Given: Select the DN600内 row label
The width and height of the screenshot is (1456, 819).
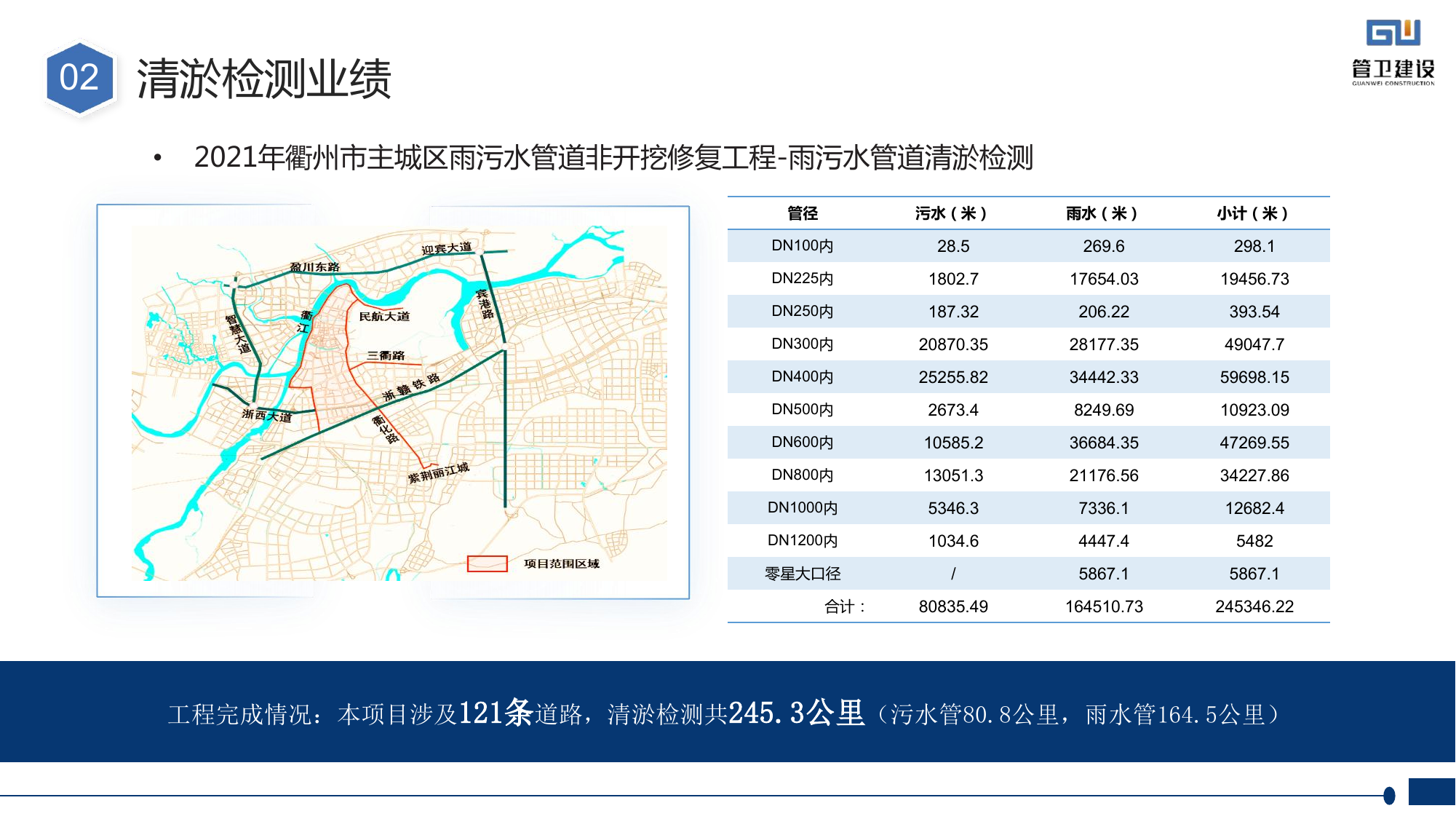Looking at the screenshot, I should pos(803,443).
